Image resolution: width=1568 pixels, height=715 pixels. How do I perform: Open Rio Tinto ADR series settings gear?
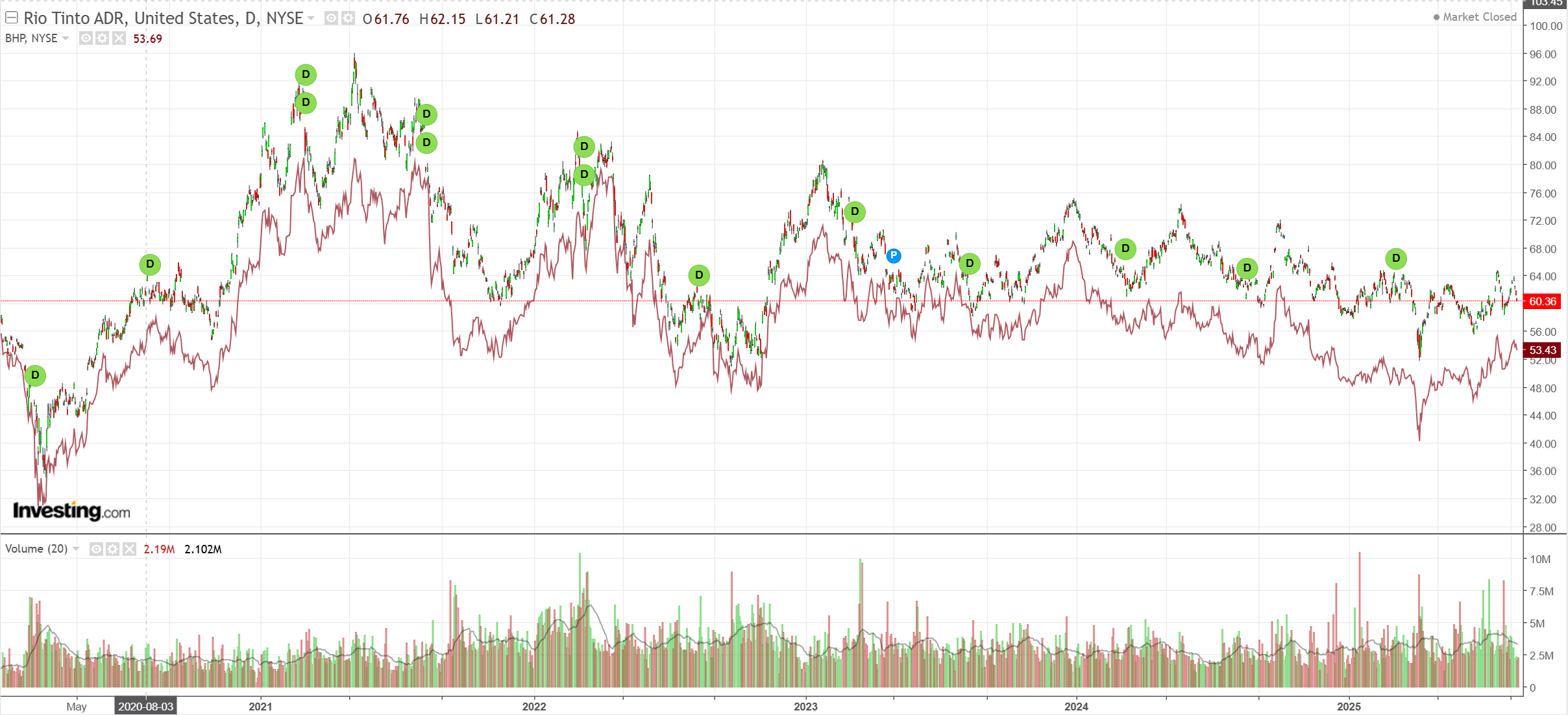click(x=349, y=18)
